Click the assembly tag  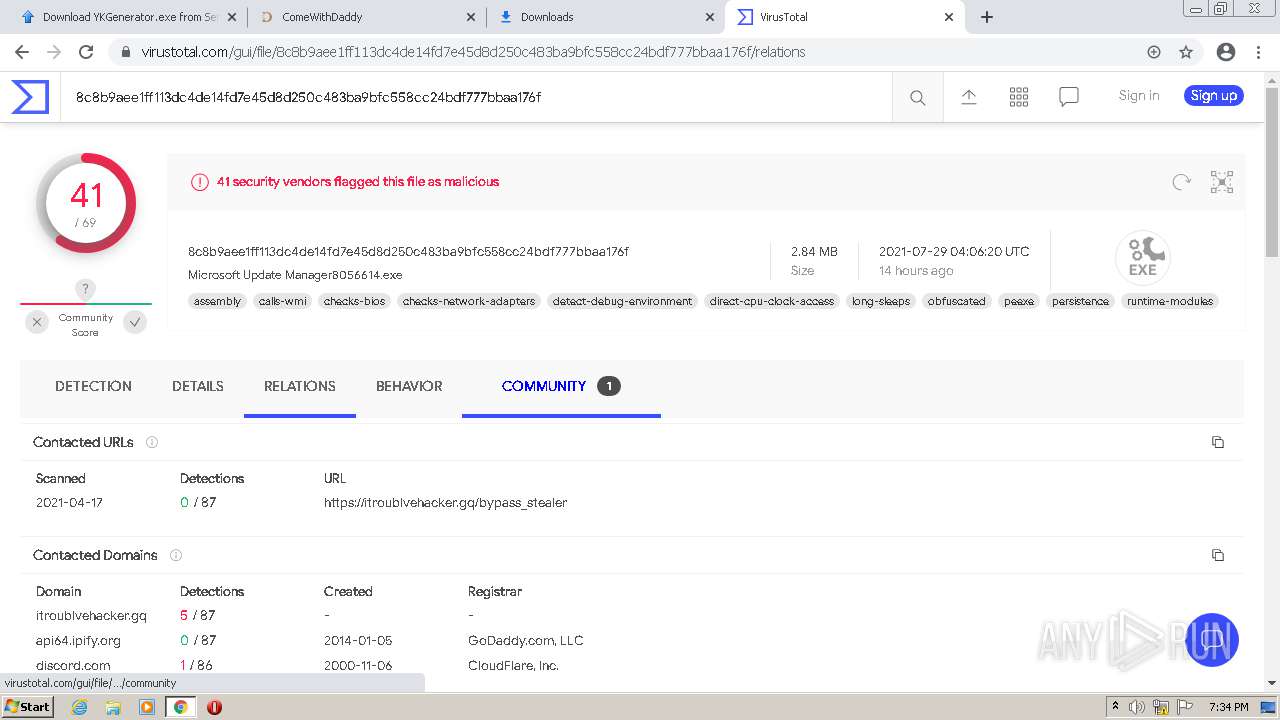[217, 301]
